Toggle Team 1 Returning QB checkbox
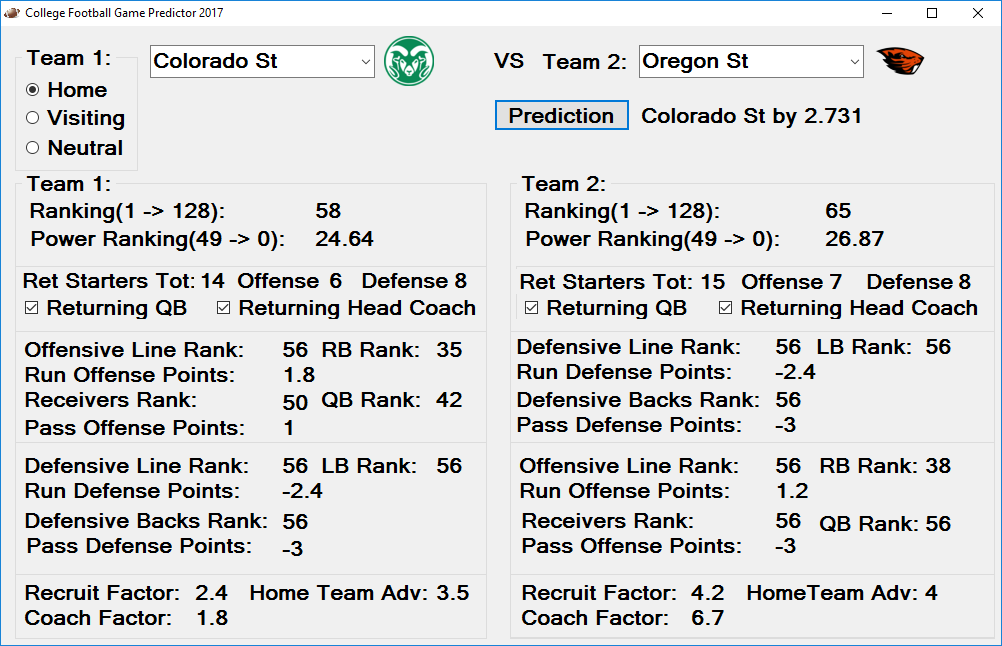This screenshot has height=646, width=1002. point(31,308)
